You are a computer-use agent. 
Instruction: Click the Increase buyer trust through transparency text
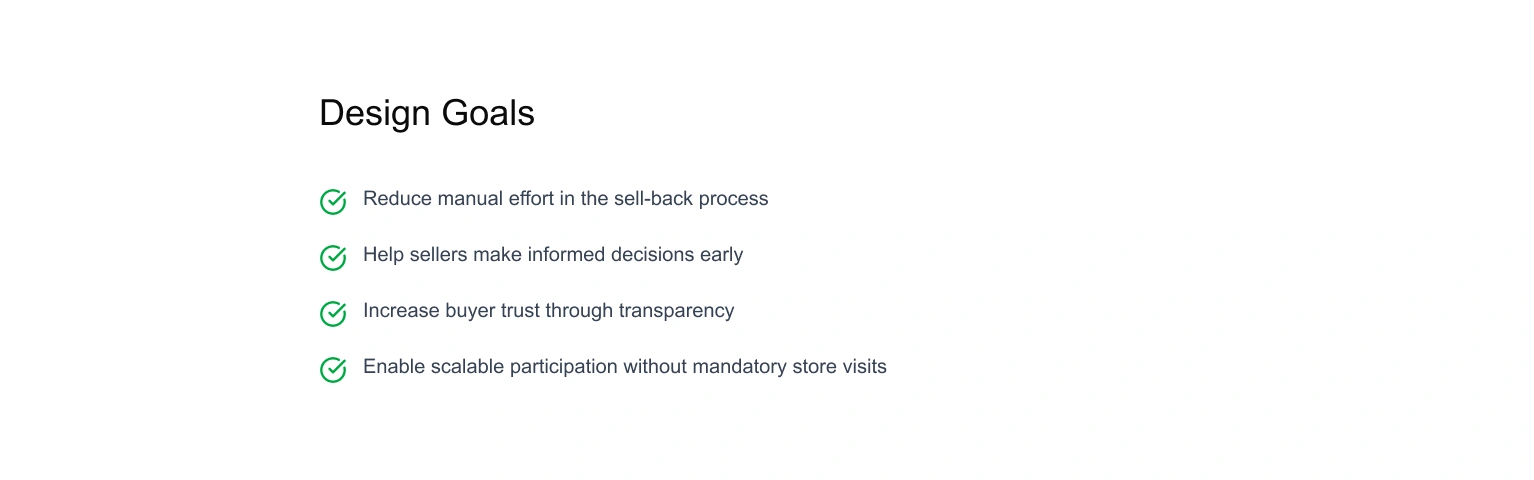click(549, 310)
